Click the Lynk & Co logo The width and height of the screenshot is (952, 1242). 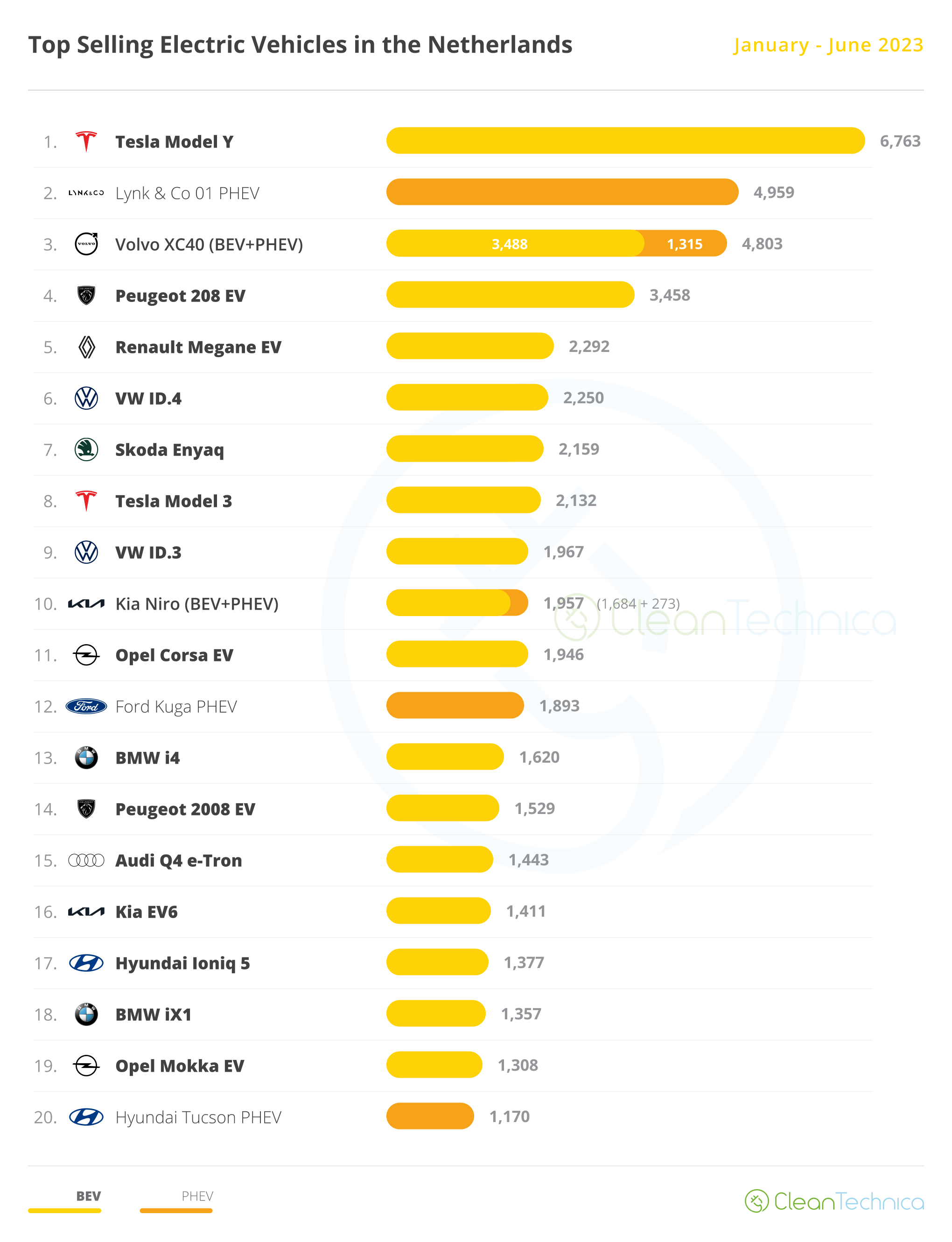[86, 193]
